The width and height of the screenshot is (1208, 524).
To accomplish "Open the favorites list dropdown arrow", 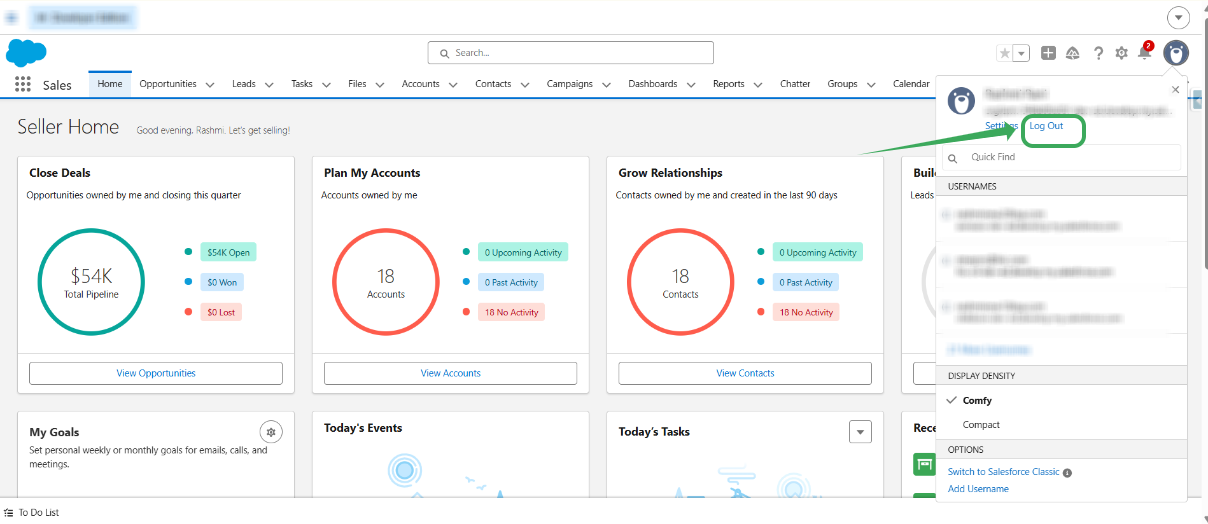I will [1021, 53].
